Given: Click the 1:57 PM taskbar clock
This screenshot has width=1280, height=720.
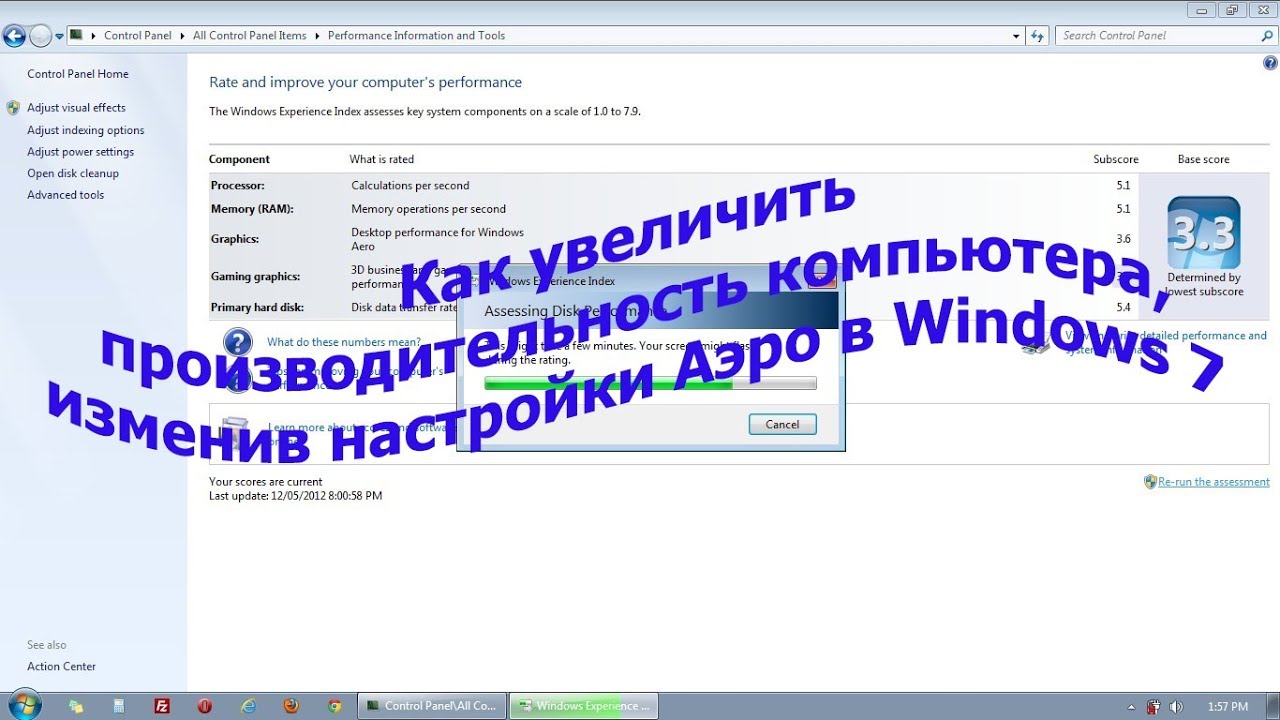Looking at the screenshot, I should tap(1227, 707).
